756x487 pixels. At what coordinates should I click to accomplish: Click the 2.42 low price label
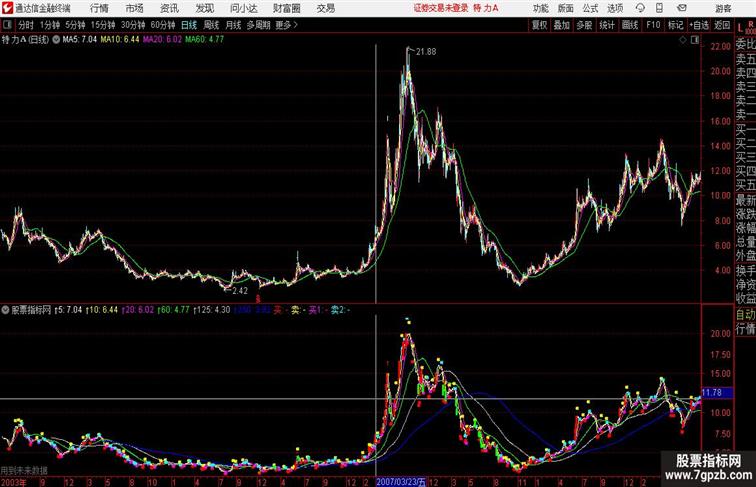click(x=240, y=291)
